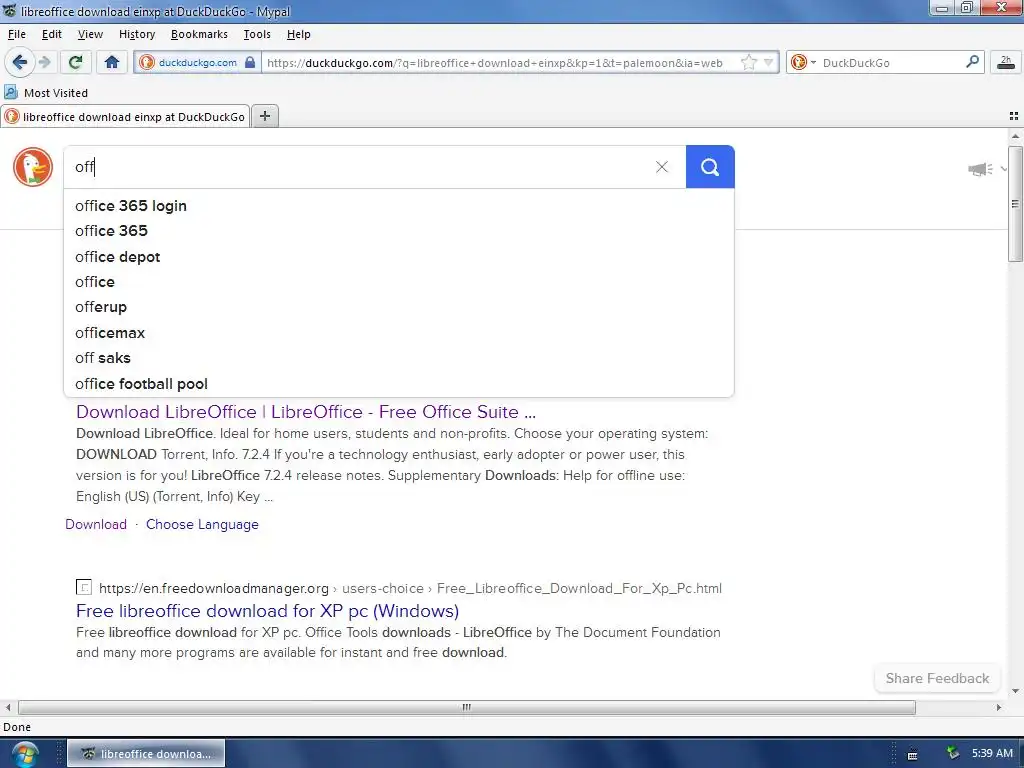The image size is (1024, 768).
Task: Click the horizontal scrollbar right arrow
Action: (999, 707)
